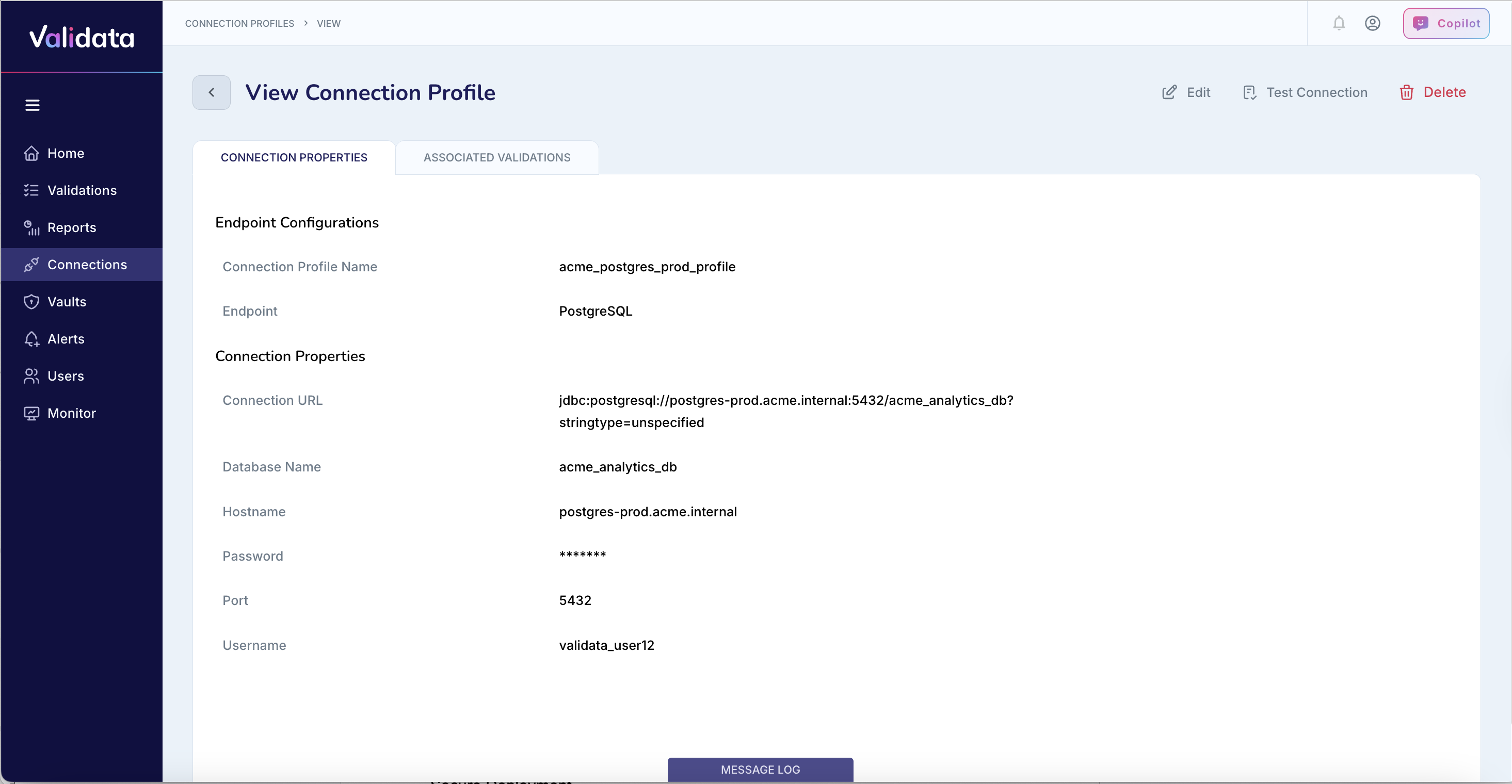1512x784 pixels.
Task: Click the Validata logo
Action: pos(81,37)
